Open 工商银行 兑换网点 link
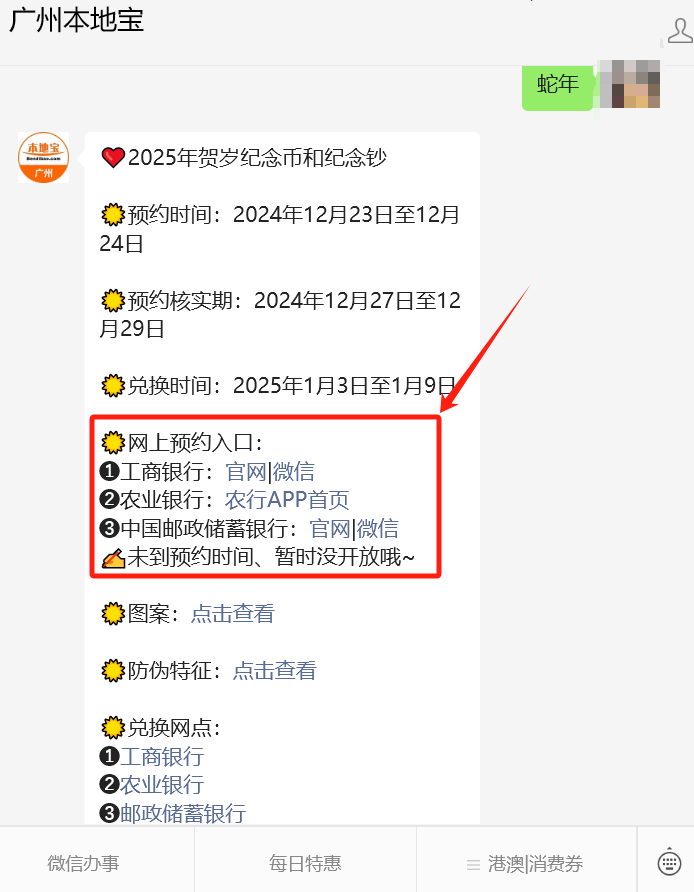 point(162,757)
